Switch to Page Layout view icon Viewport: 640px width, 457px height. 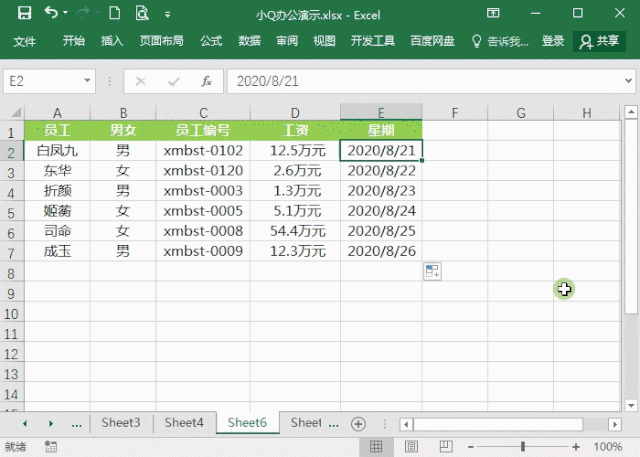[x=411, y=447]
